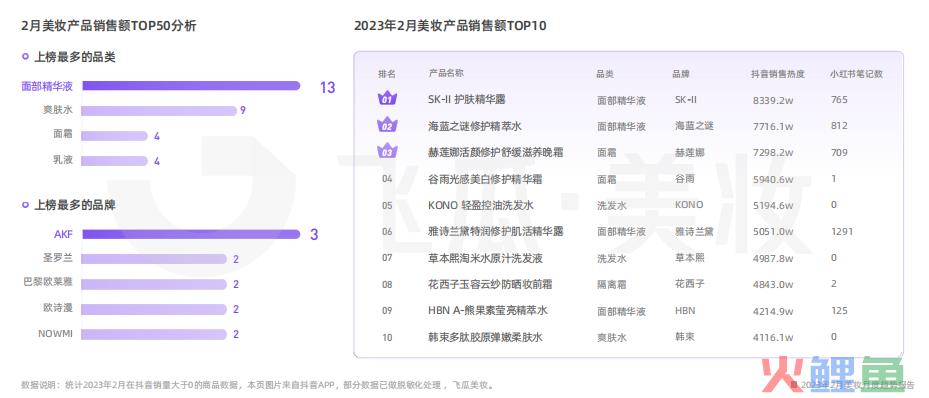Select the 面部精华液 bar with value 13

coord(191,86)
